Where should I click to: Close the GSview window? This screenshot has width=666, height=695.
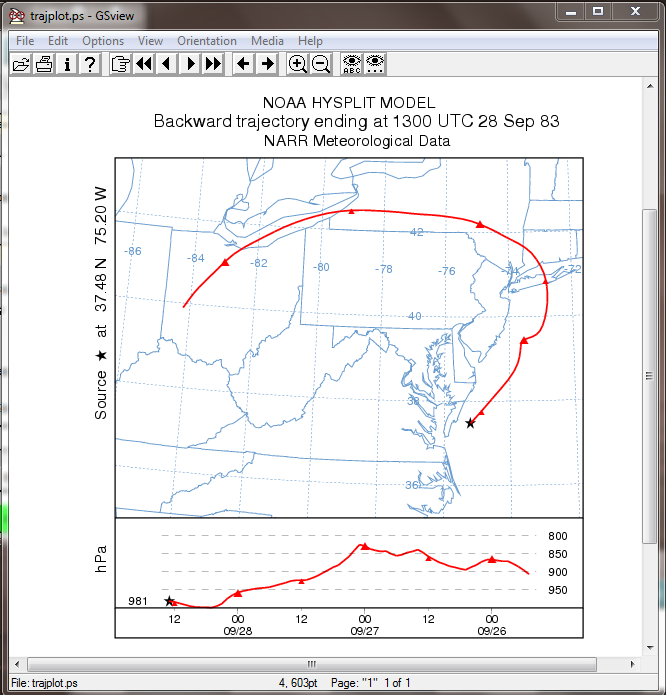[x=635, y=12]
